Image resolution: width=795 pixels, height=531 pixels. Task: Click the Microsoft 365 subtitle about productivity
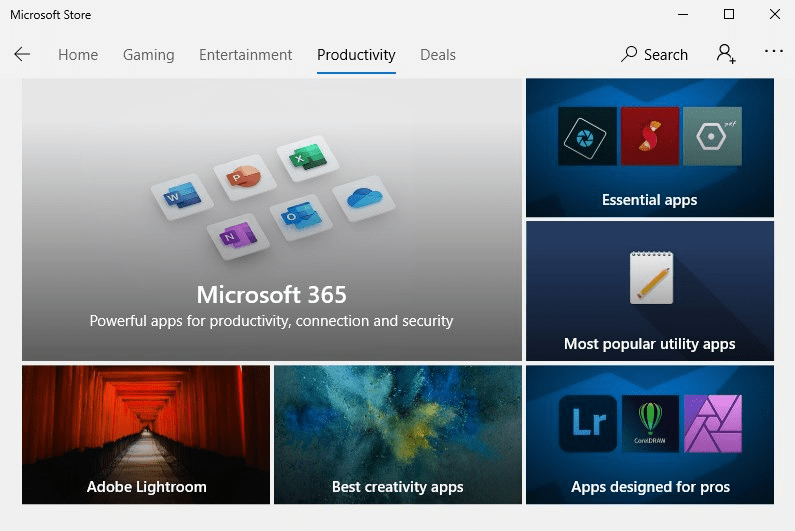tap(271, 321)
